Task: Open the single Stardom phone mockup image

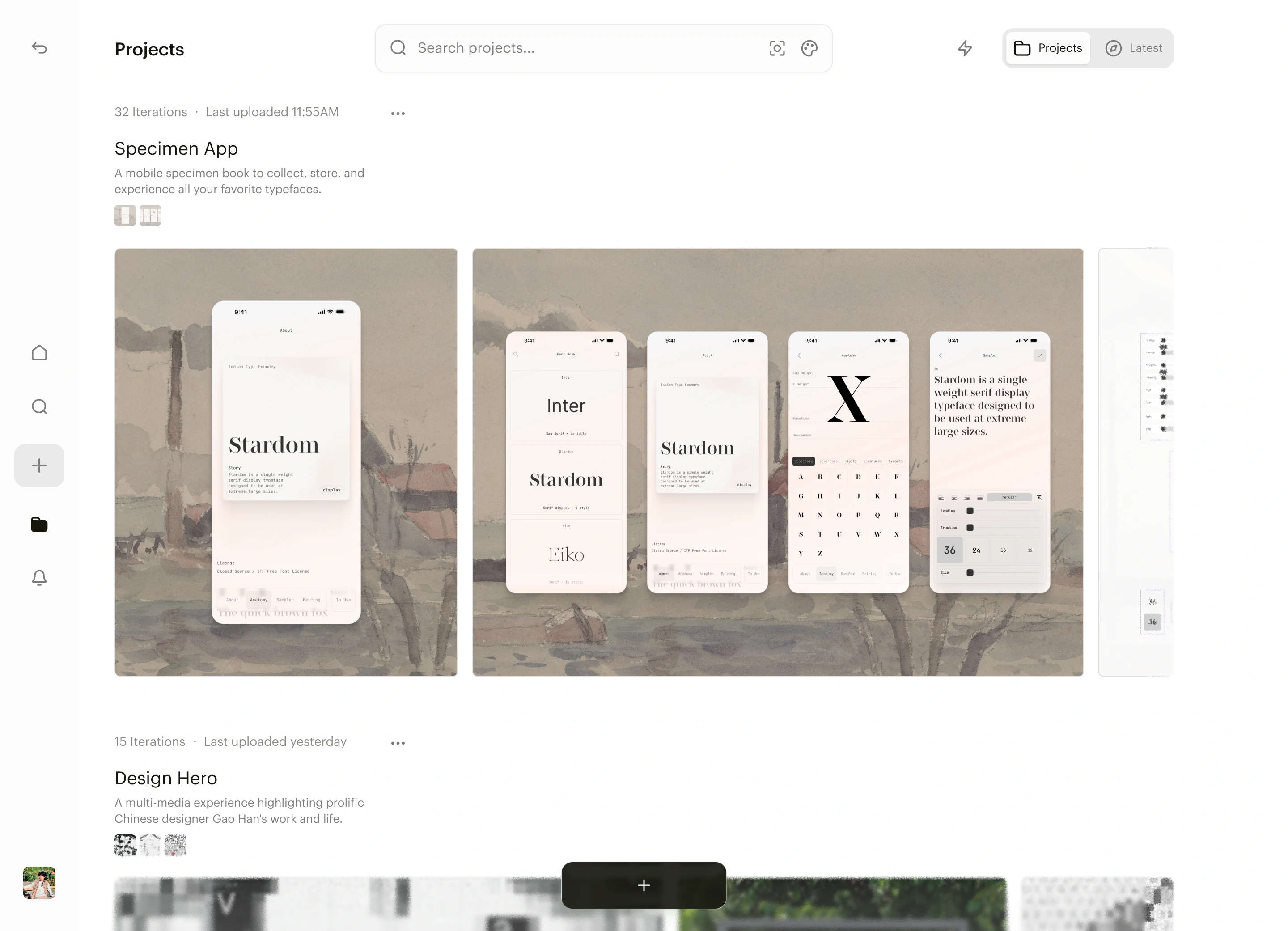Action: tap(286, 462)
